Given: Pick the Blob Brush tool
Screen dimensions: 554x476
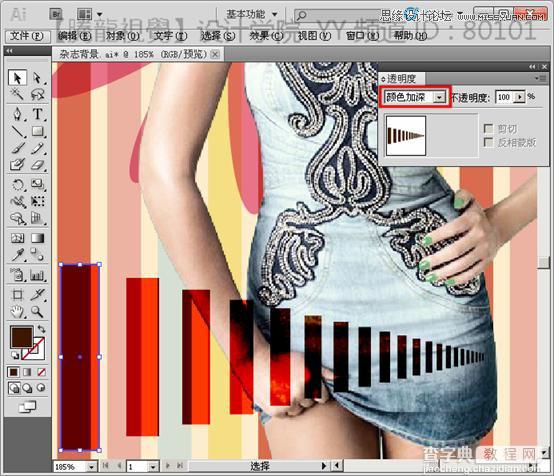Looking at the screenshot, I should pyautogui.click(x=17, y=165).
